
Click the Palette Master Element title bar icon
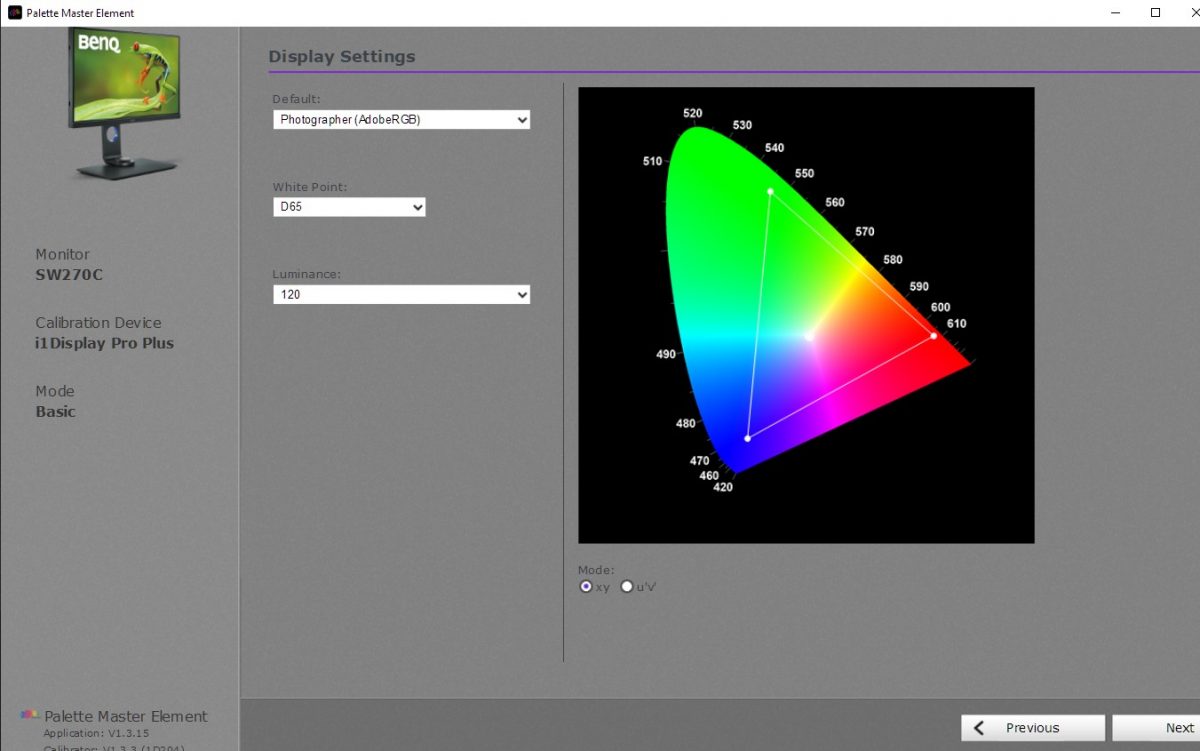(14, 13)
